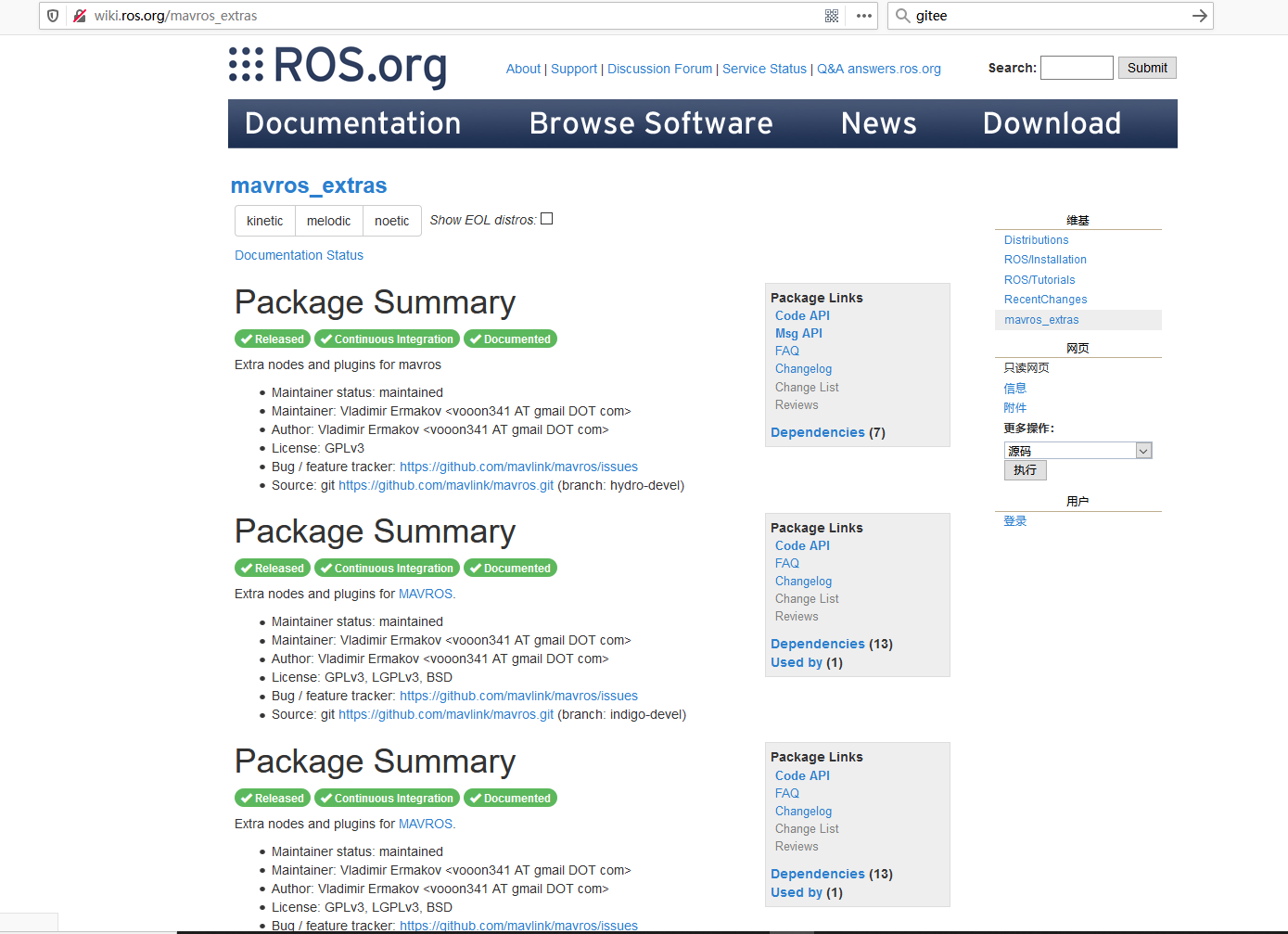Open the Documentation menu

coord(353,123)
